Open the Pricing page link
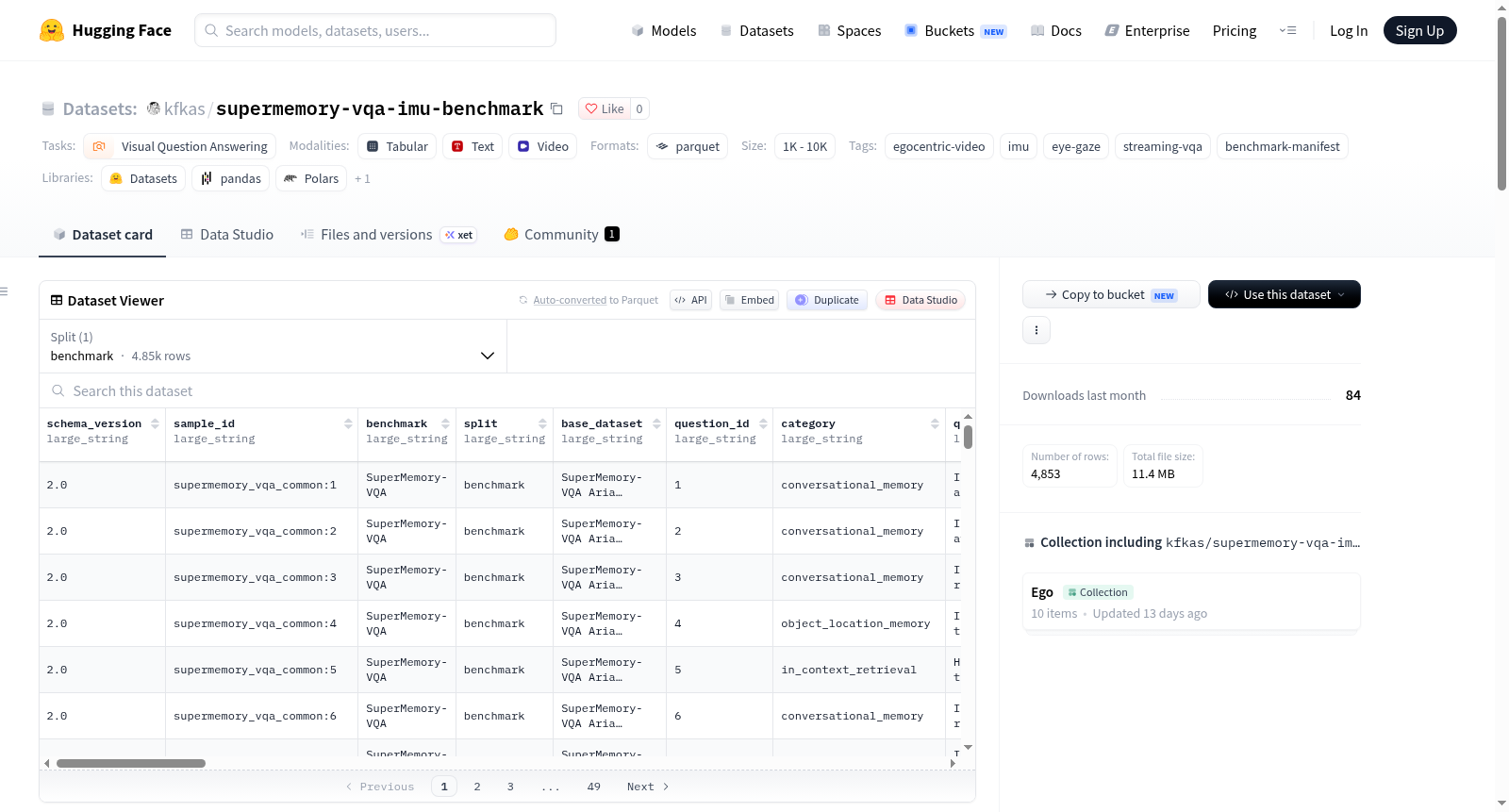 pos(1235,31)
